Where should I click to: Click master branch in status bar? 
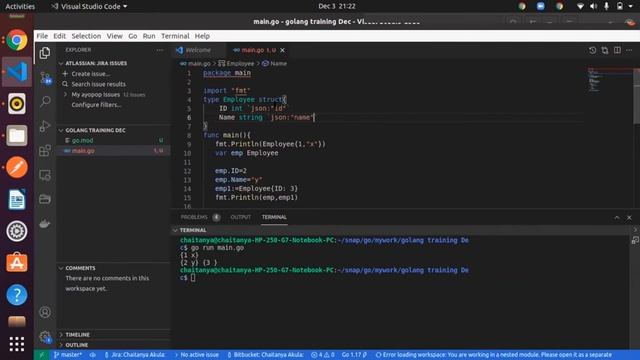coord(68,355)
